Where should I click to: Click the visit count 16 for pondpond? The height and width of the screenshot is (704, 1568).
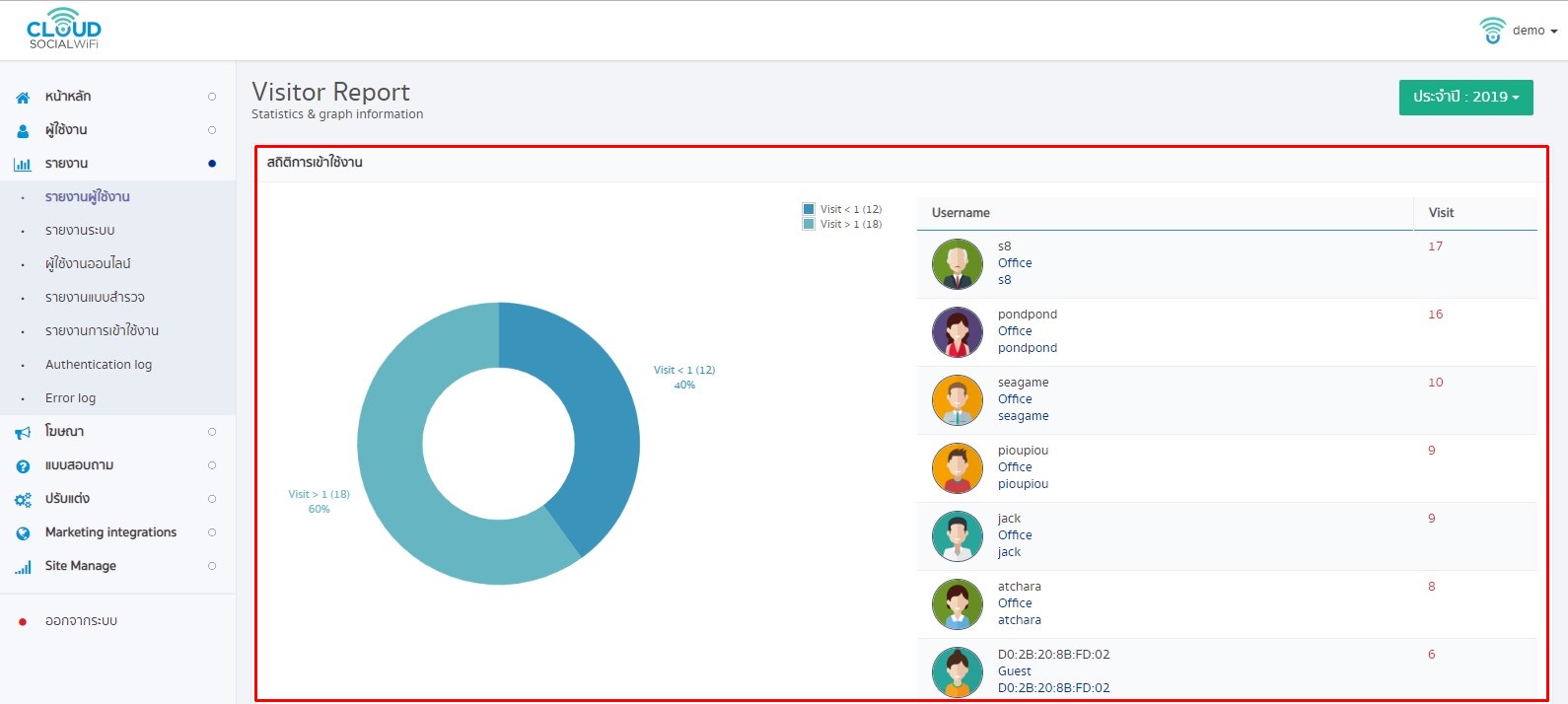click(x=1435, y=315)
